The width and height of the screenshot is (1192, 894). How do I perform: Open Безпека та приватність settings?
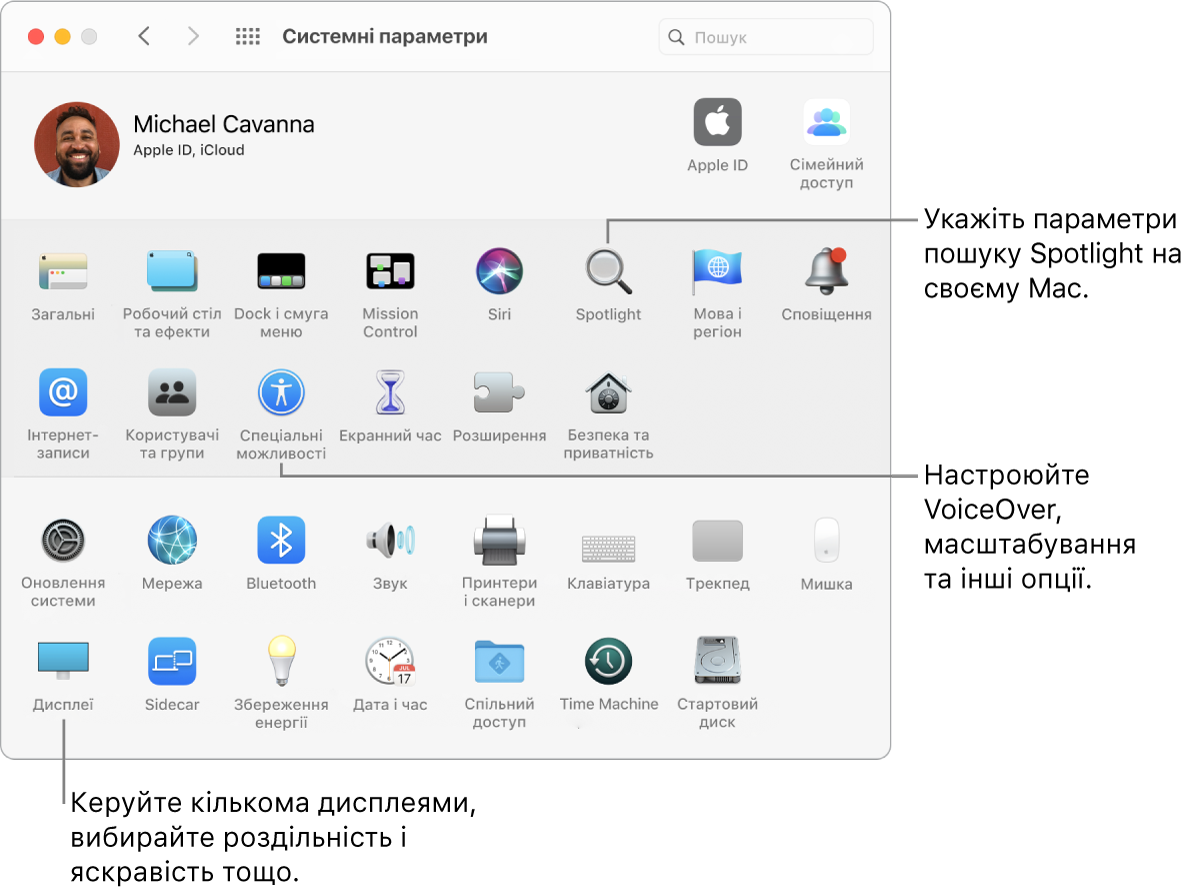[608, 393]
